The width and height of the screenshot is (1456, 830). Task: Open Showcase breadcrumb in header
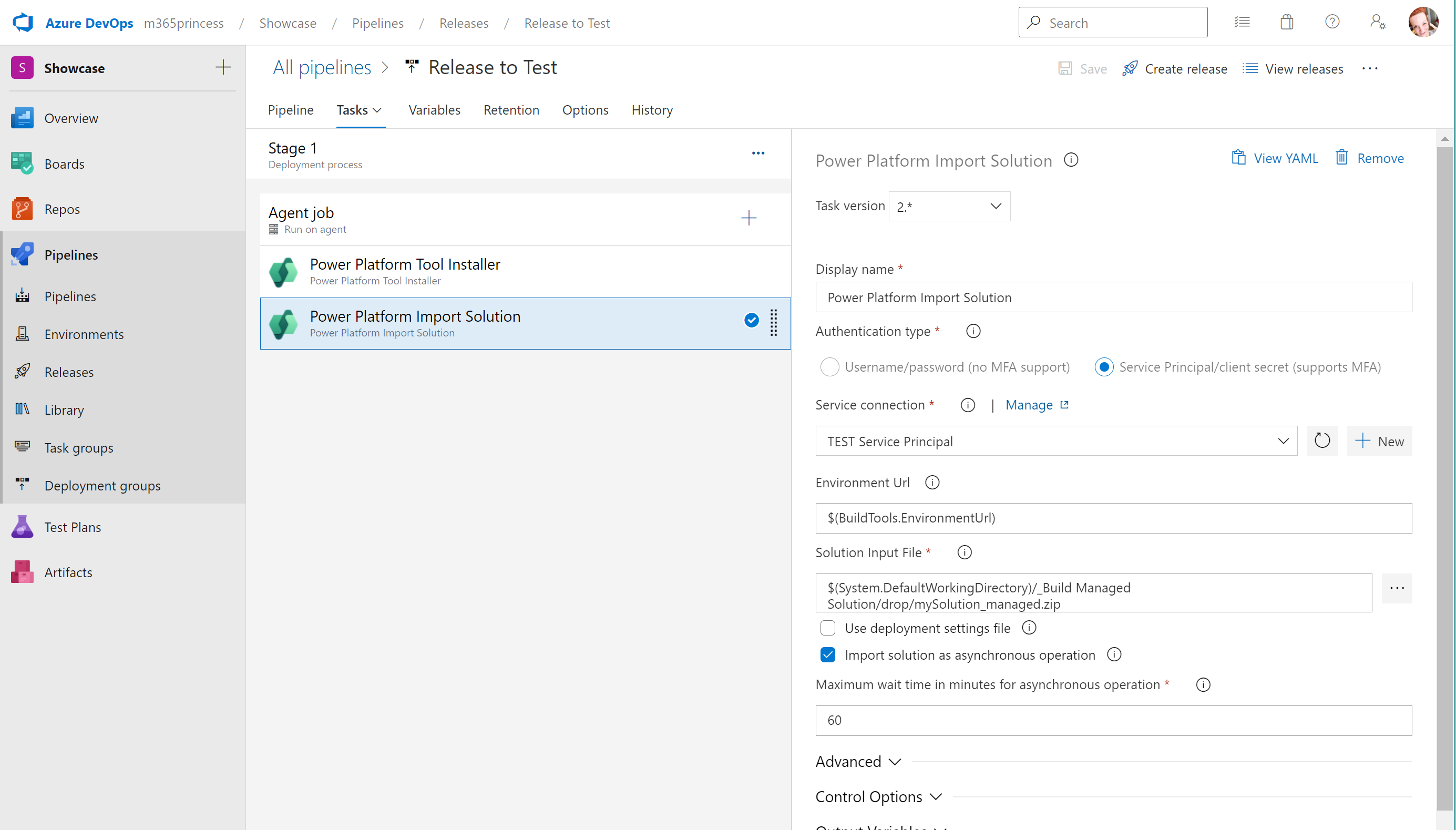pyautogui.click(x=288, y=23)
